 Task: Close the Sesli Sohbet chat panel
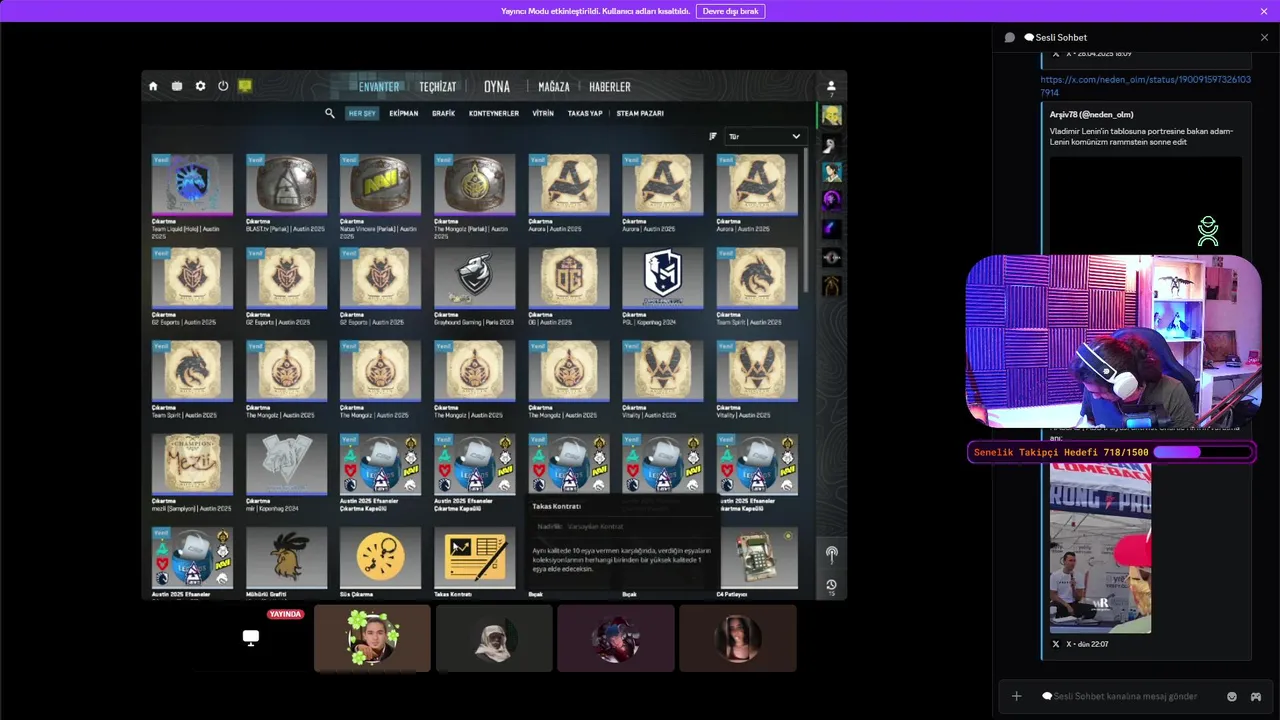[x=1264, y=37]
